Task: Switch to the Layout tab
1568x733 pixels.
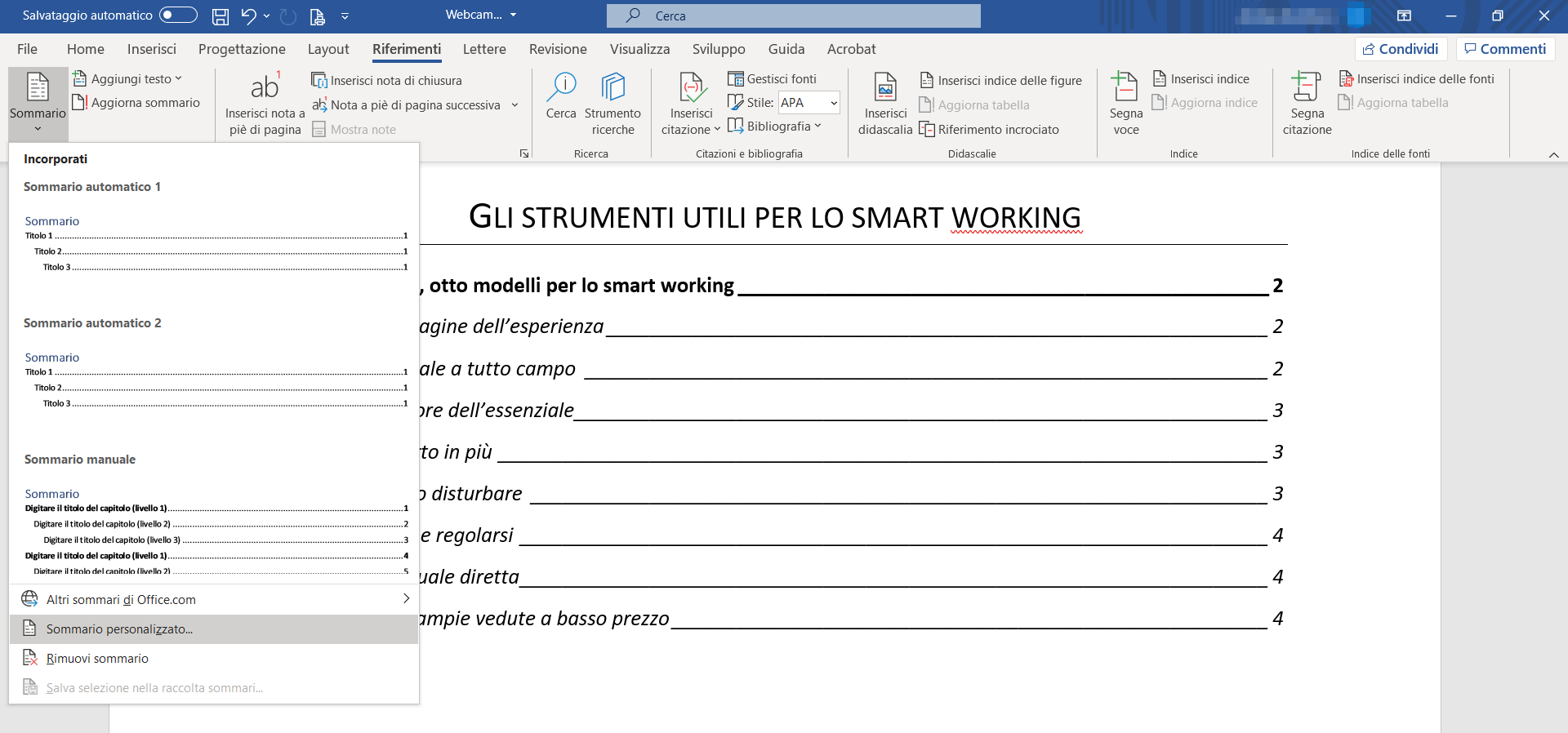Action: 328,49
